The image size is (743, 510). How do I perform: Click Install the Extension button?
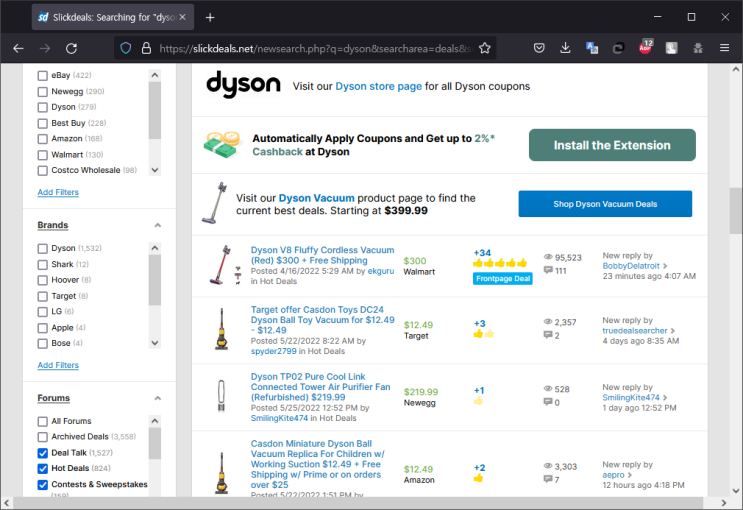click(612, 145)
